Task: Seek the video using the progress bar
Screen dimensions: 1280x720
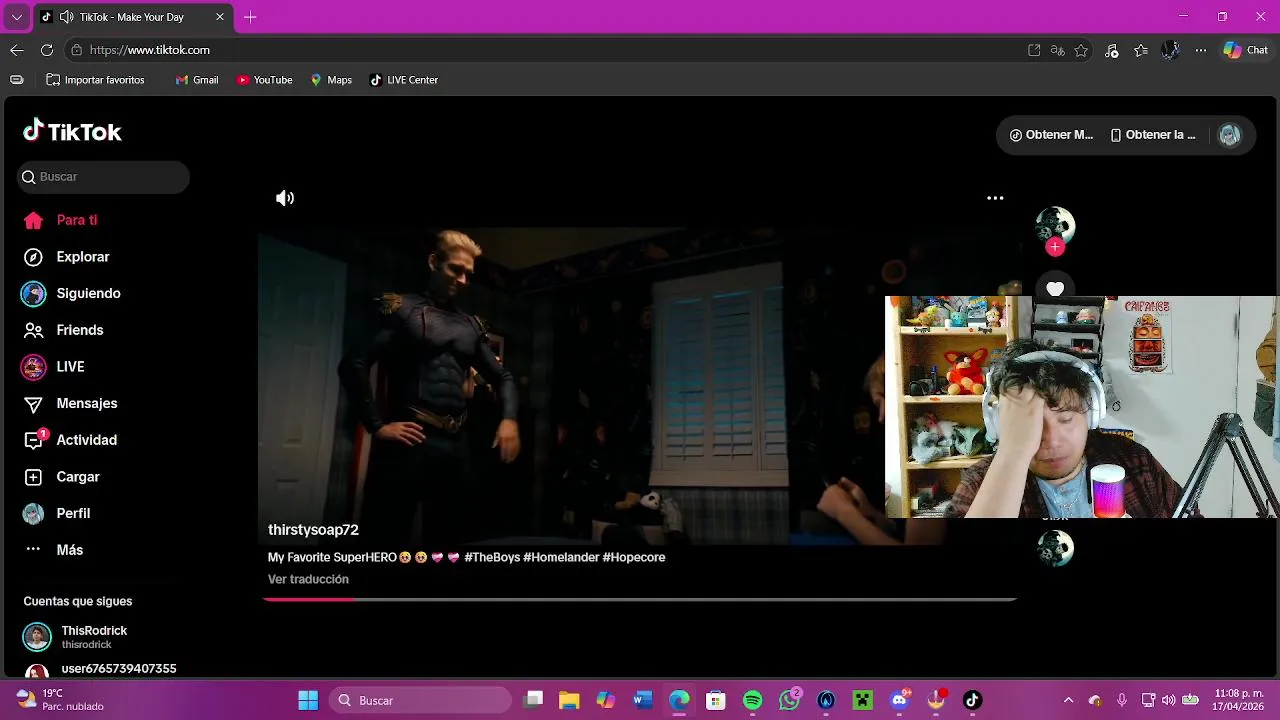Action: (640, 599)
